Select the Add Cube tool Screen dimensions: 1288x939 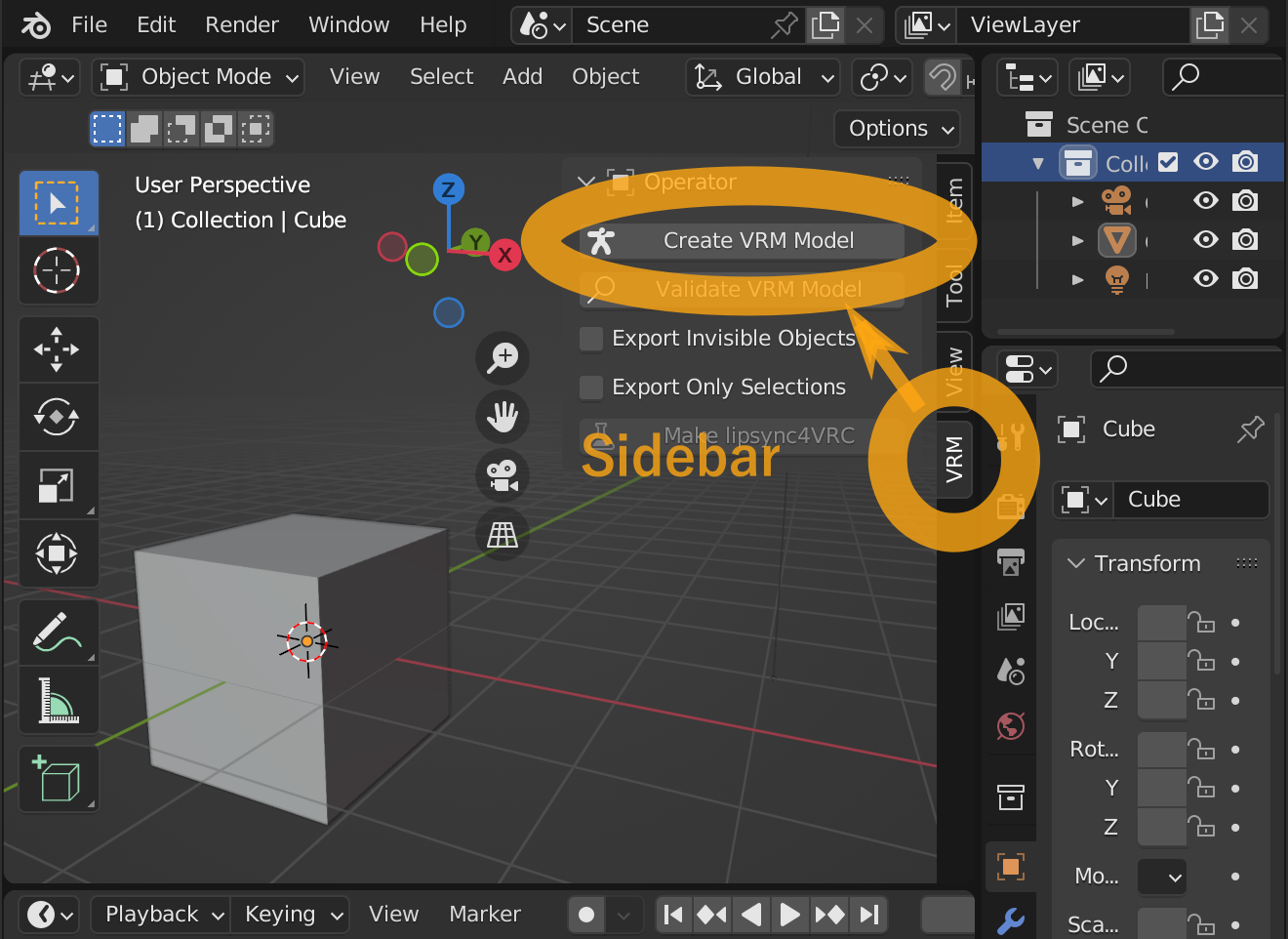[58, 779]
